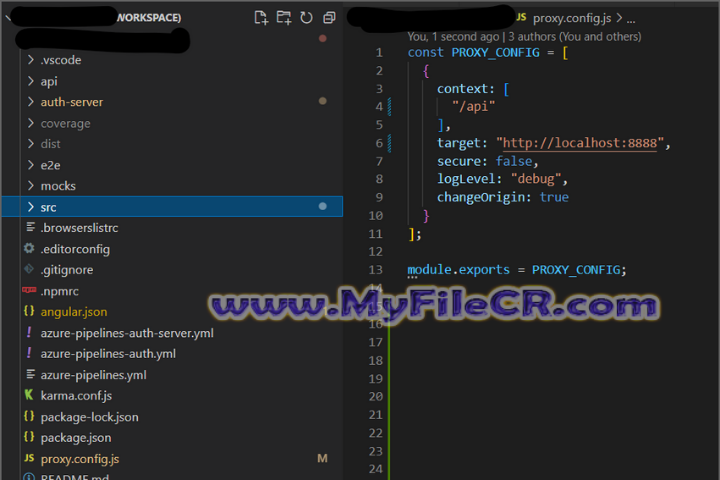The height and width of the screenshot is (480, 720).
Task: Click the New File icon in explorer header
Action: pos(261,18)
